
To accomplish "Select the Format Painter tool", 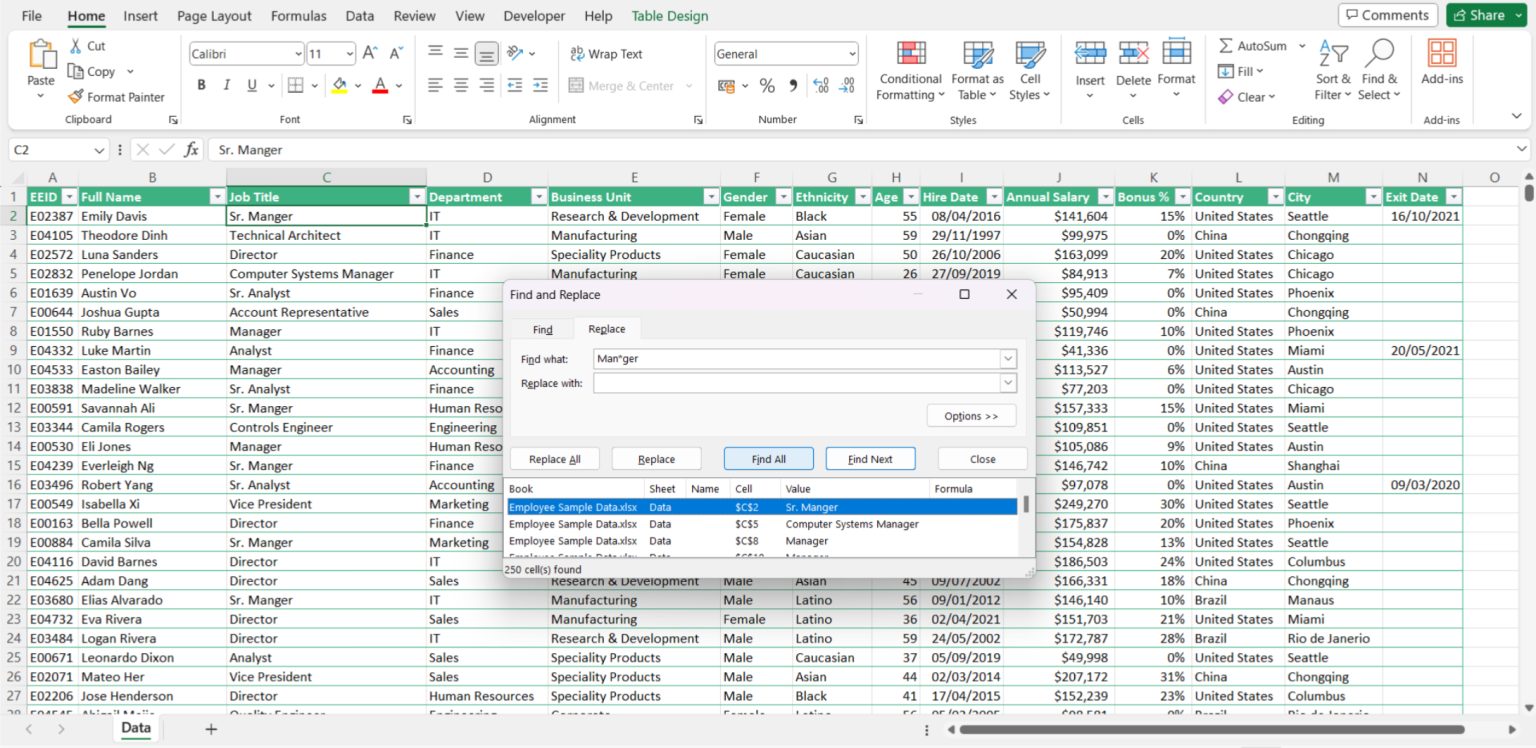I will click(118, 97).
